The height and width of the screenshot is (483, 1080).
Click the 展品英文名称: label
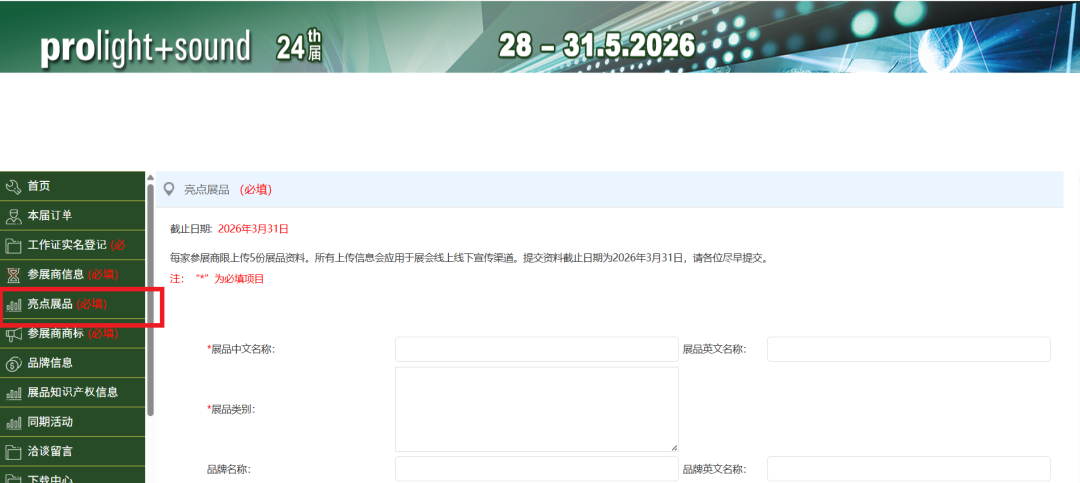point(715,349)
